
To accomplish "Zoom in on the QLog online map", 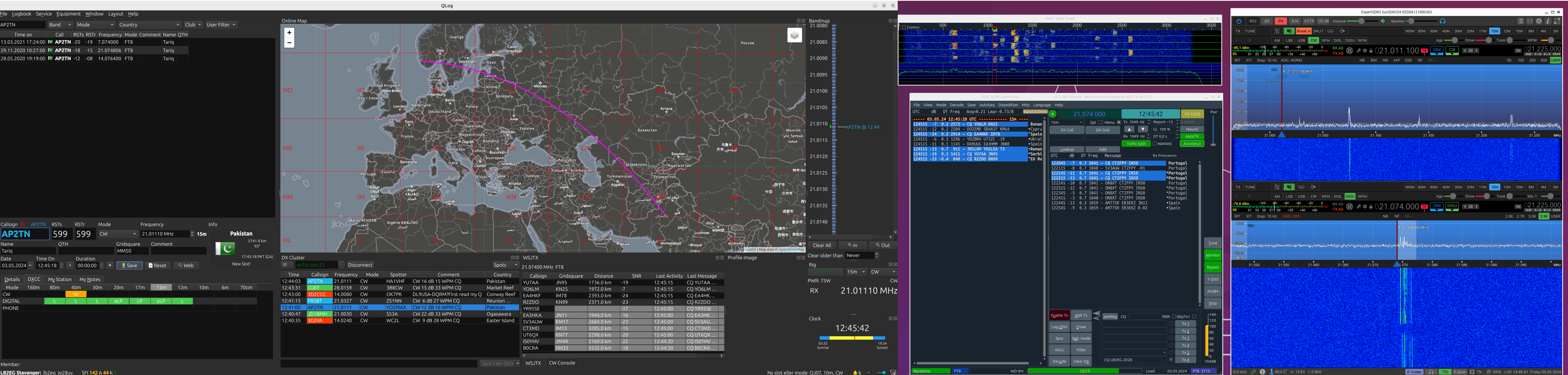I will pos(289,33).
